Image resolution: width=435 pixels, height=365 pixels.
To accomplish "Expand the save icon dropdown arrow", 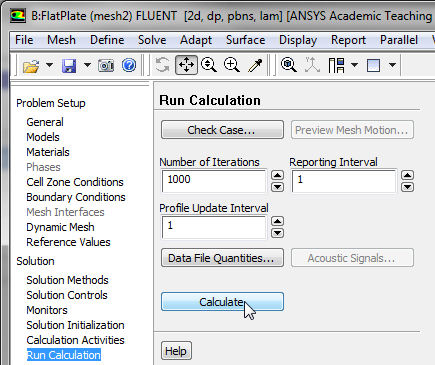I will (x=87, y=65).
